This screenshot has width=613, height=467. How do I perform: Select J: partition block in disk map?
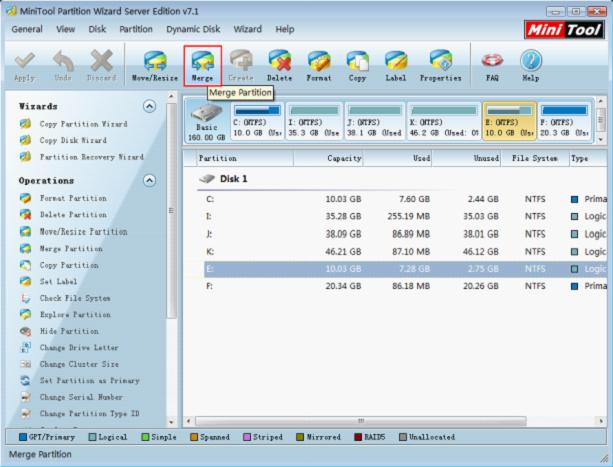[374, 121]
